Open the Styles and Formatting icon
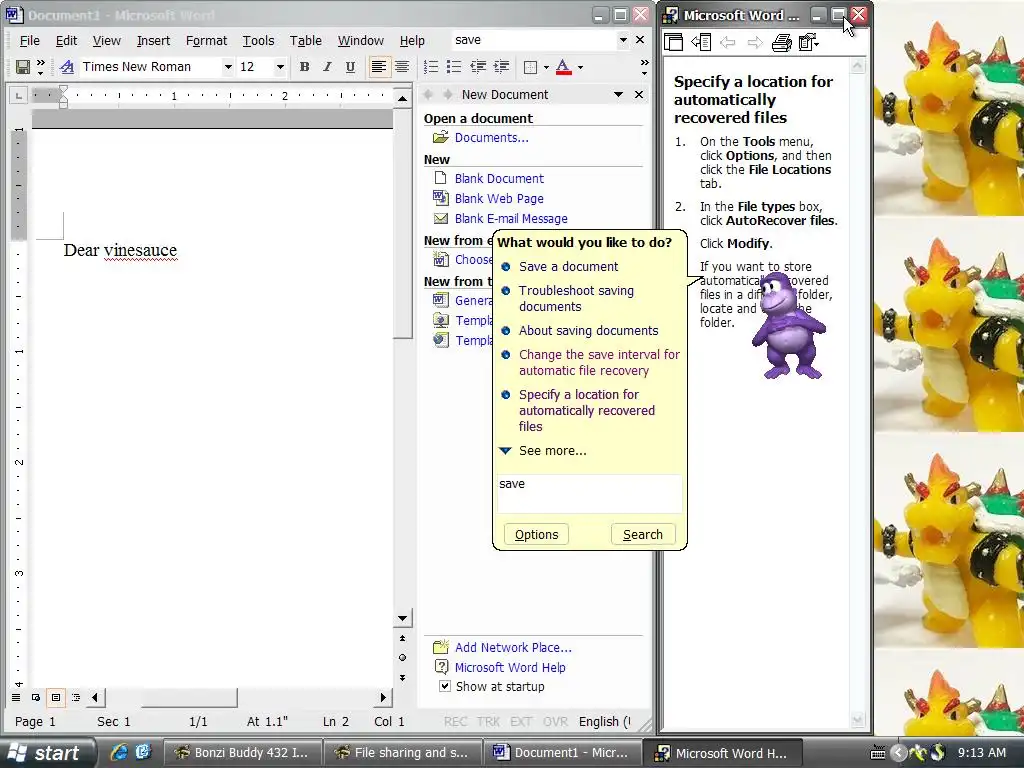Image resolution: width=1024 pixels, height=768 pixels. (67, 67)
